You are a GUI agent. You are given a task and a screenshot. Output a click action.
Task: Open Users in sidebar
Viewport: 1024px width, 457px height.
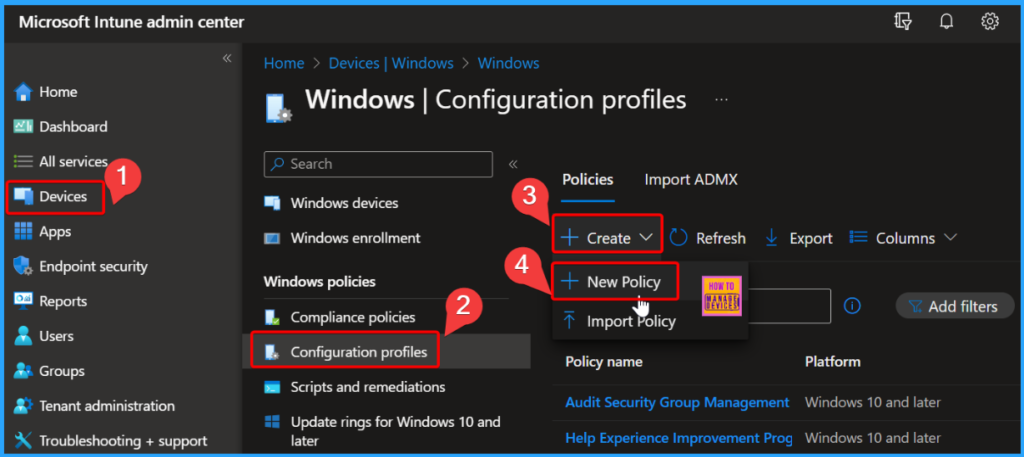pos(56,336)
